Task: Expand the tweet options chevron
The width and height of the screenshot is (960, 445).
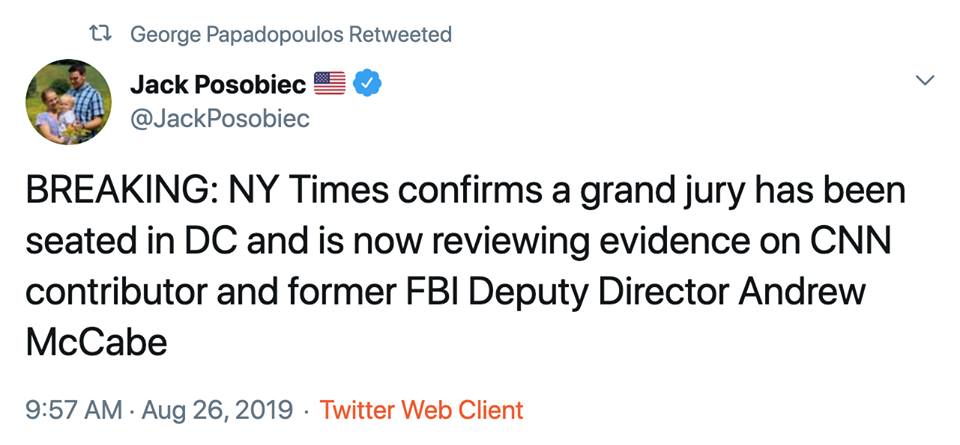Action: pyautogui.click(x=924, y=80)
